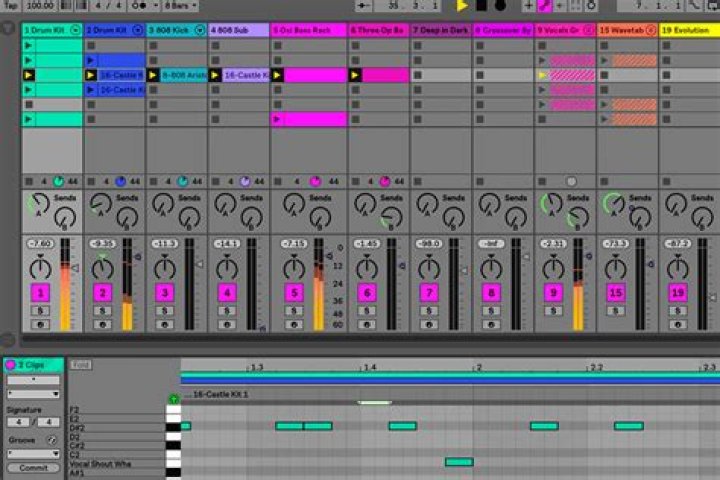Screen dimensions: 720x480
Task: Toggle track activator 9 button
Action: (x=553, y=293)
